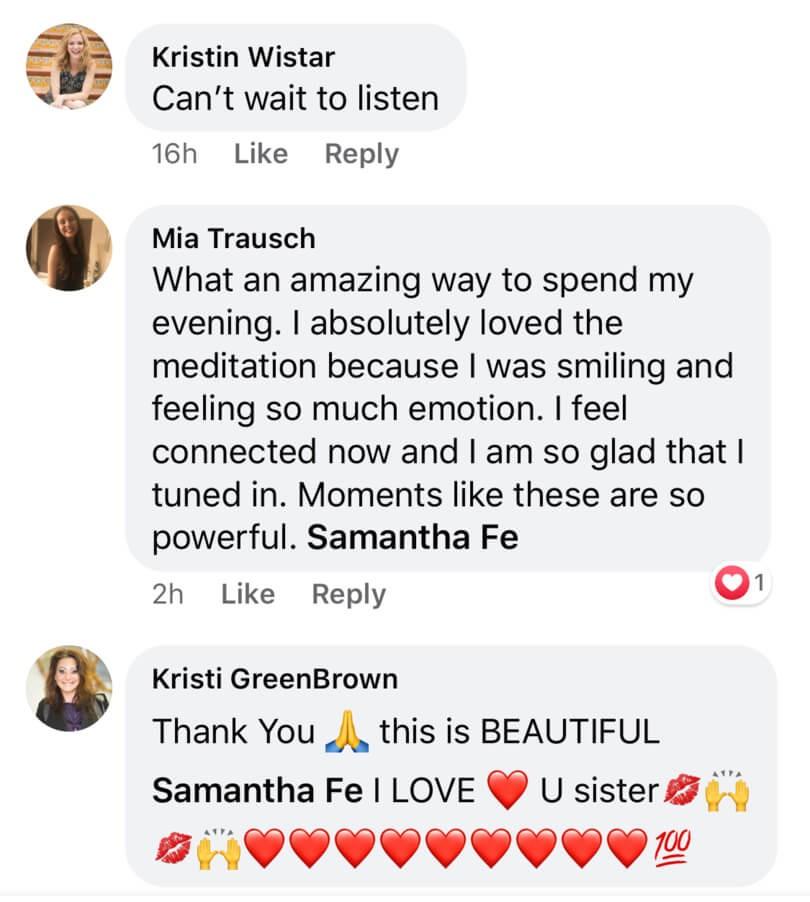Like Mia Trausch's comment
Image resolution: width=810 pixels, height=902 pixels.
click(x=248, y=594)
